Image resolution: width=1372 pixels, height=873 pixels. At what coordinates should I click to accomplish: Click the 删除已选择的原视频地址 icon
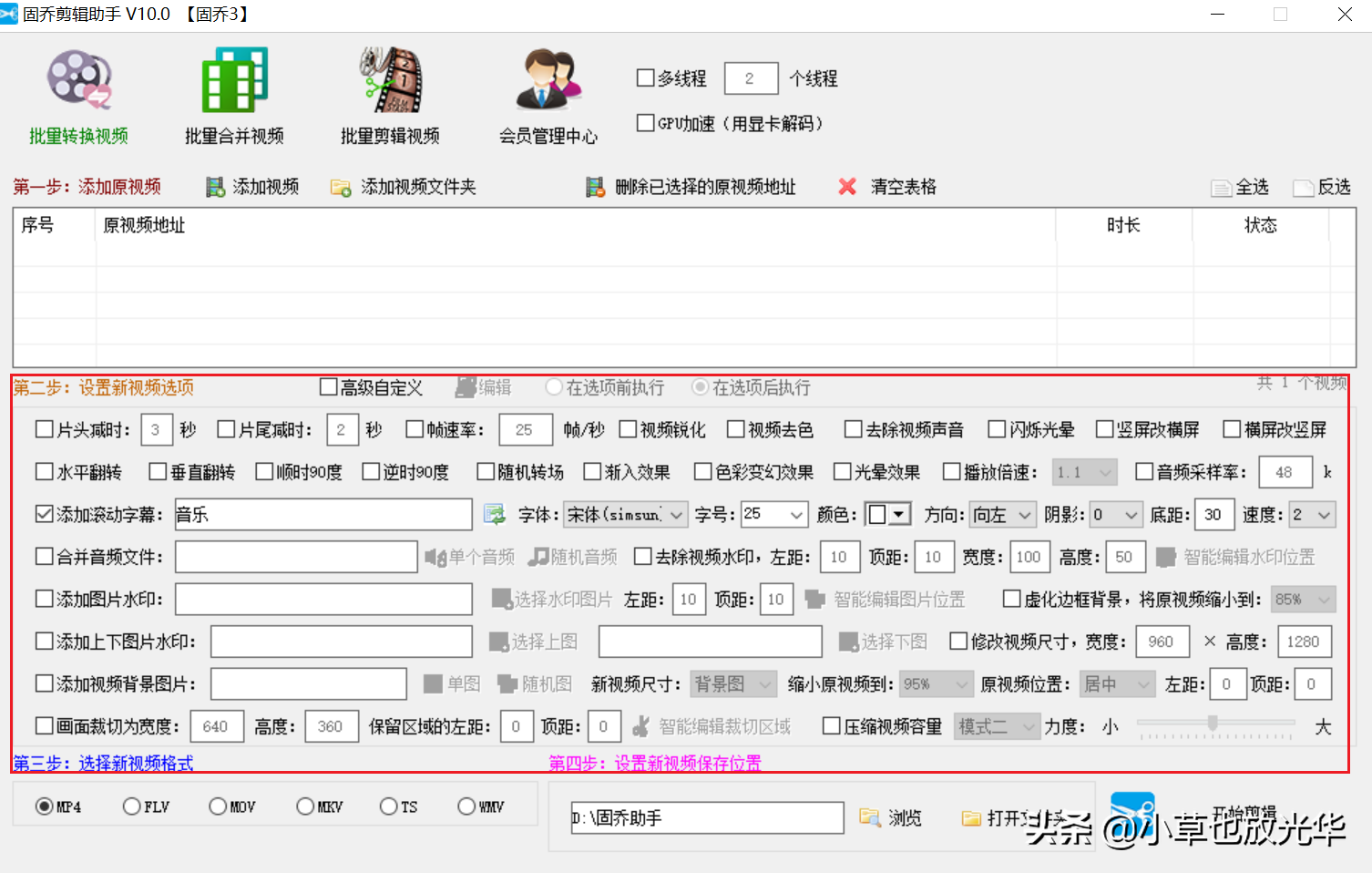click(595, 187)
